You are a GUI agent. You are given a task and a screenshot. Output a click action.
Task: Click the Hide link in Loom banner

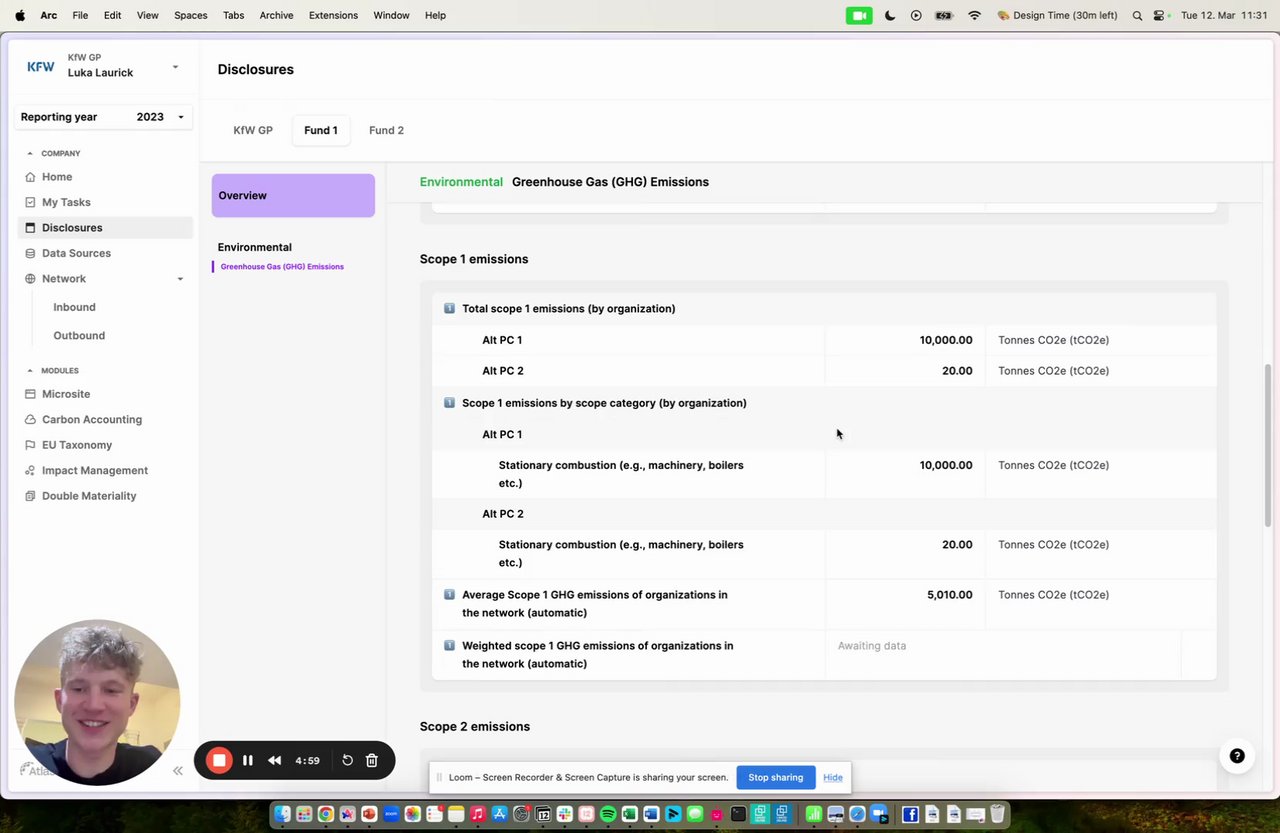coord(833,778)
